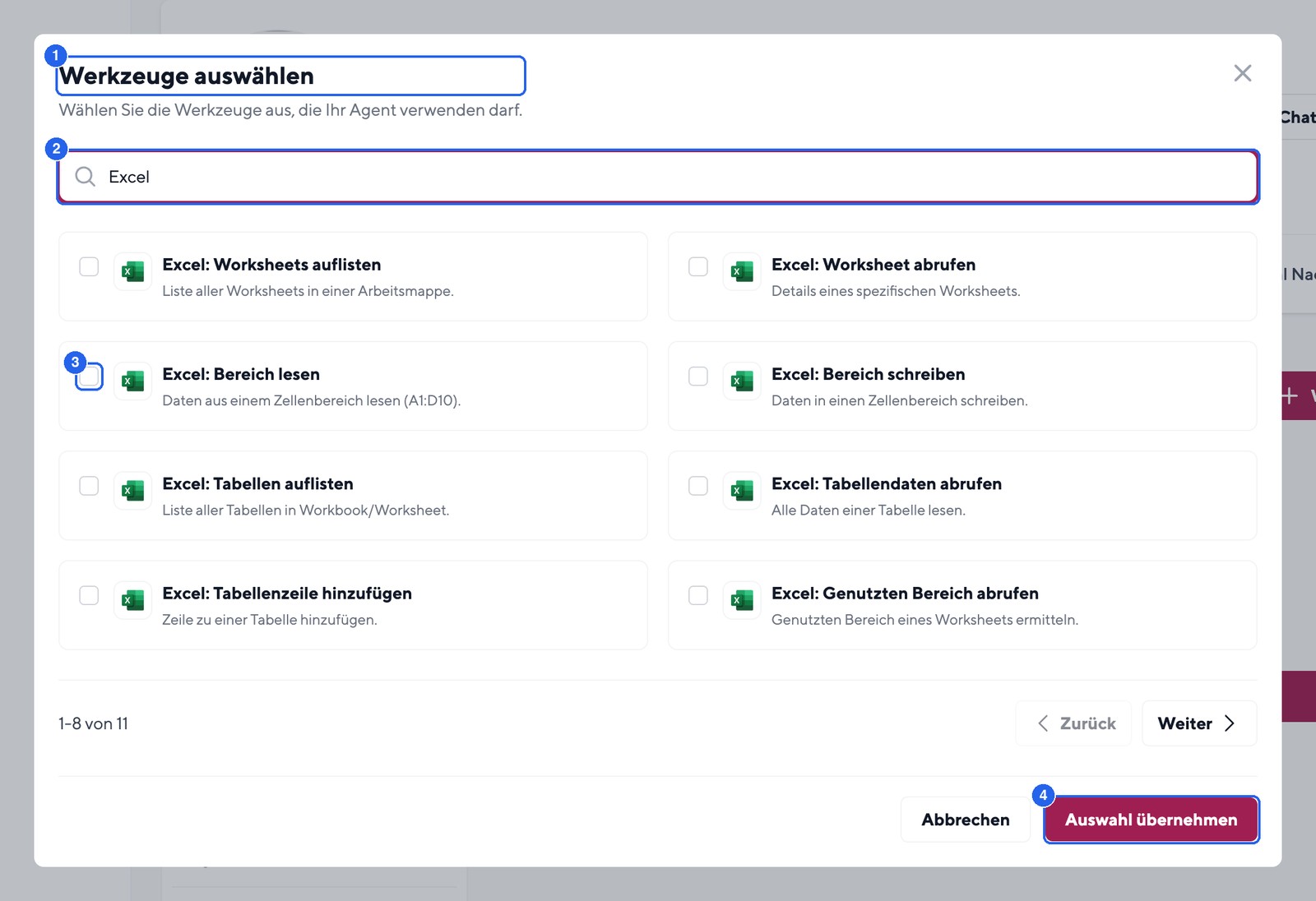Click description 'Daten aus einem Zellenbereich lesen (A1:D10).'
This screenshot has height=901, width=1316.
311,400
